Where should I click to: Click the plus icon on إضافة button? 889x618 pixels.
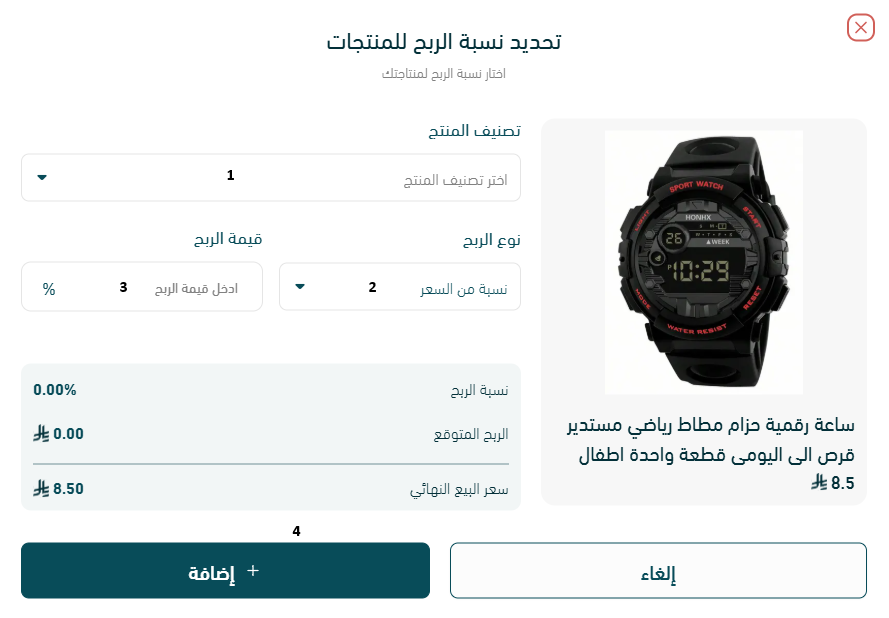(x=253, y=570)
